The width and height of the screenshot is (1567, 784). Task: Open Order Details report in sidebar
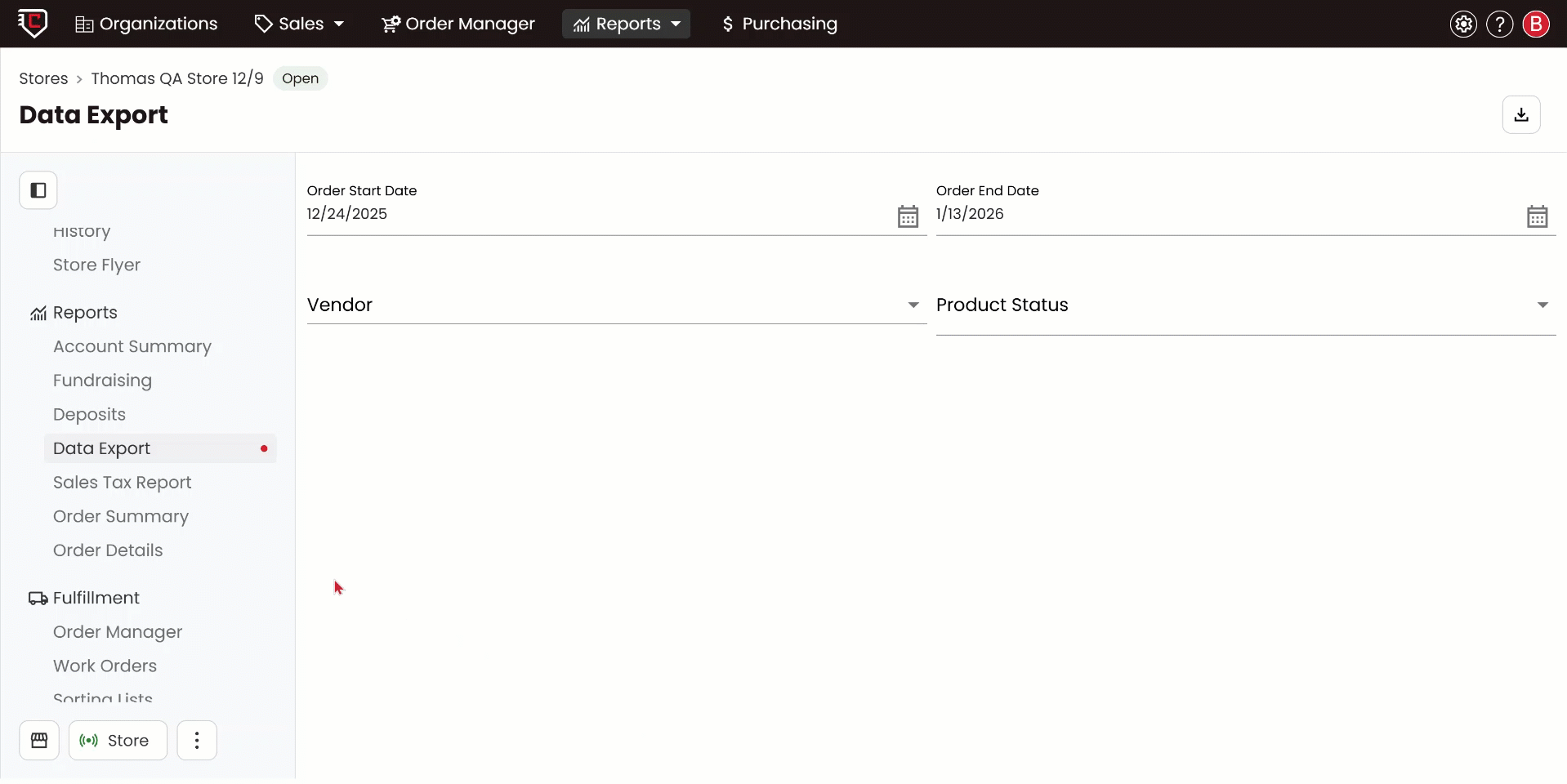click(108, 550)
